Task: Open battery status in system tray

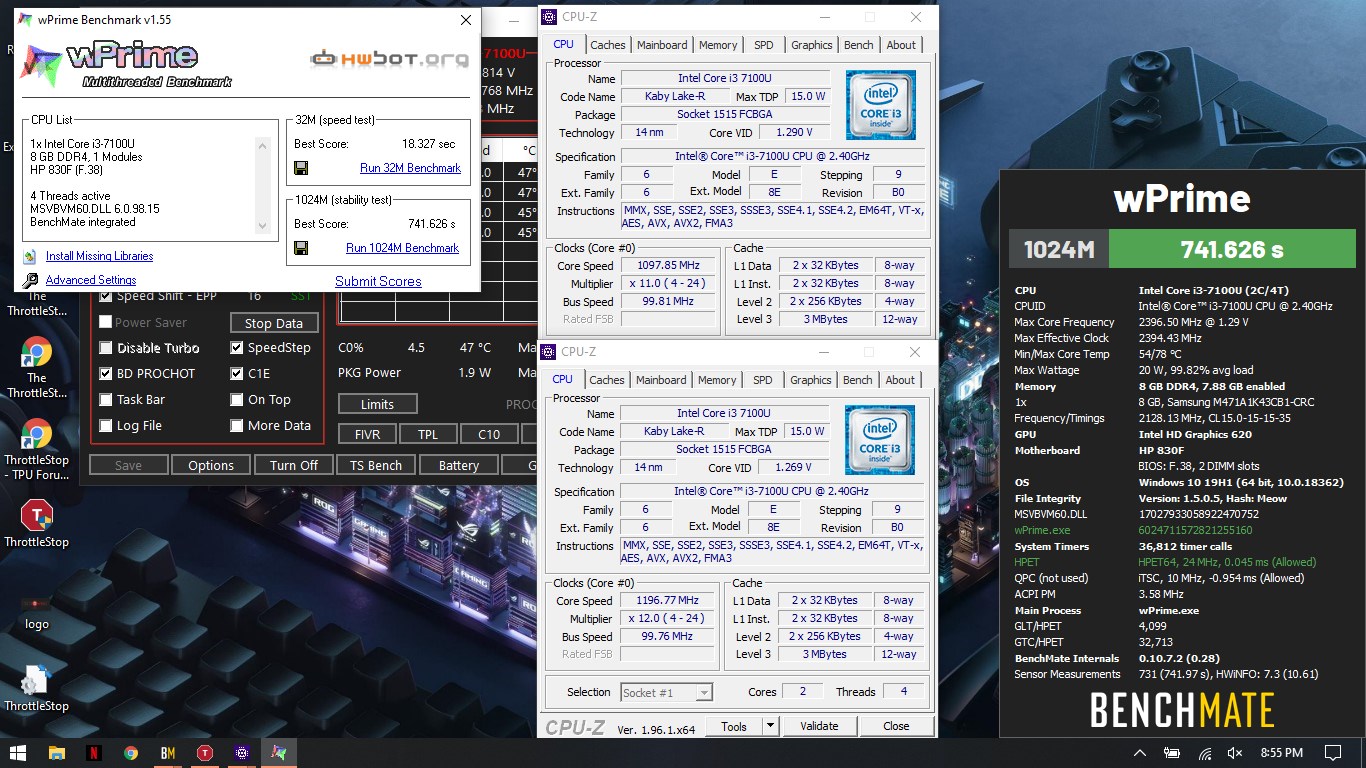Action: 1172,753
